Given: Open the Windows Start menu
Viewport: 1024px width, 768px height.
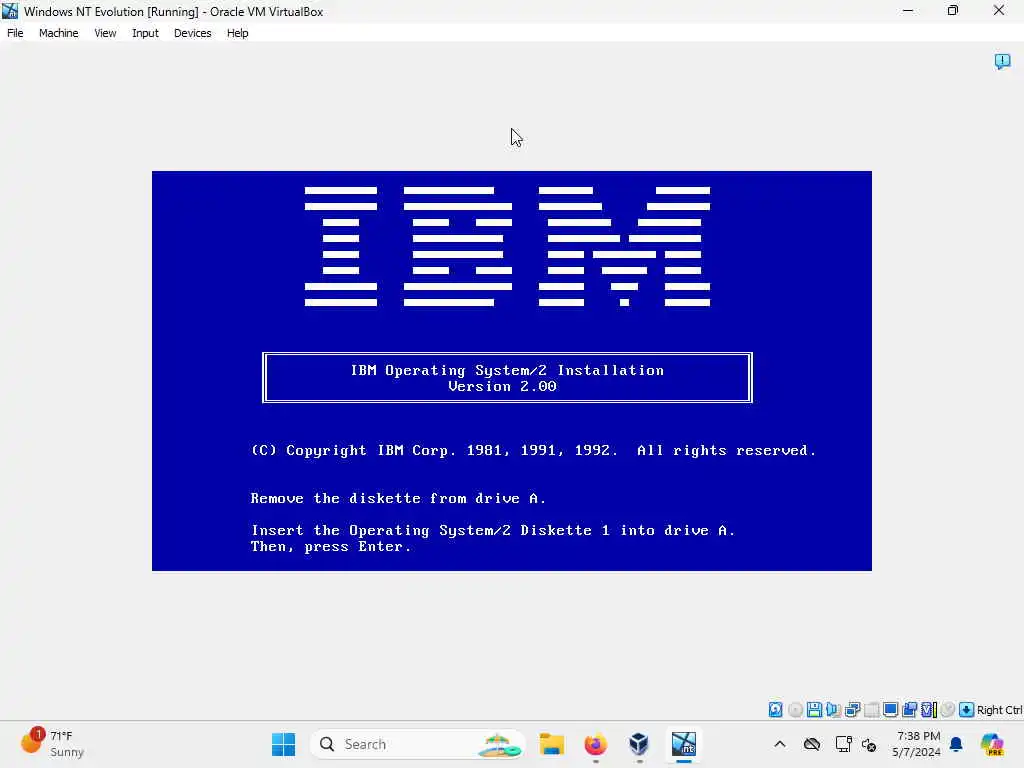Looking at the screenshot, I should [283, 744].
